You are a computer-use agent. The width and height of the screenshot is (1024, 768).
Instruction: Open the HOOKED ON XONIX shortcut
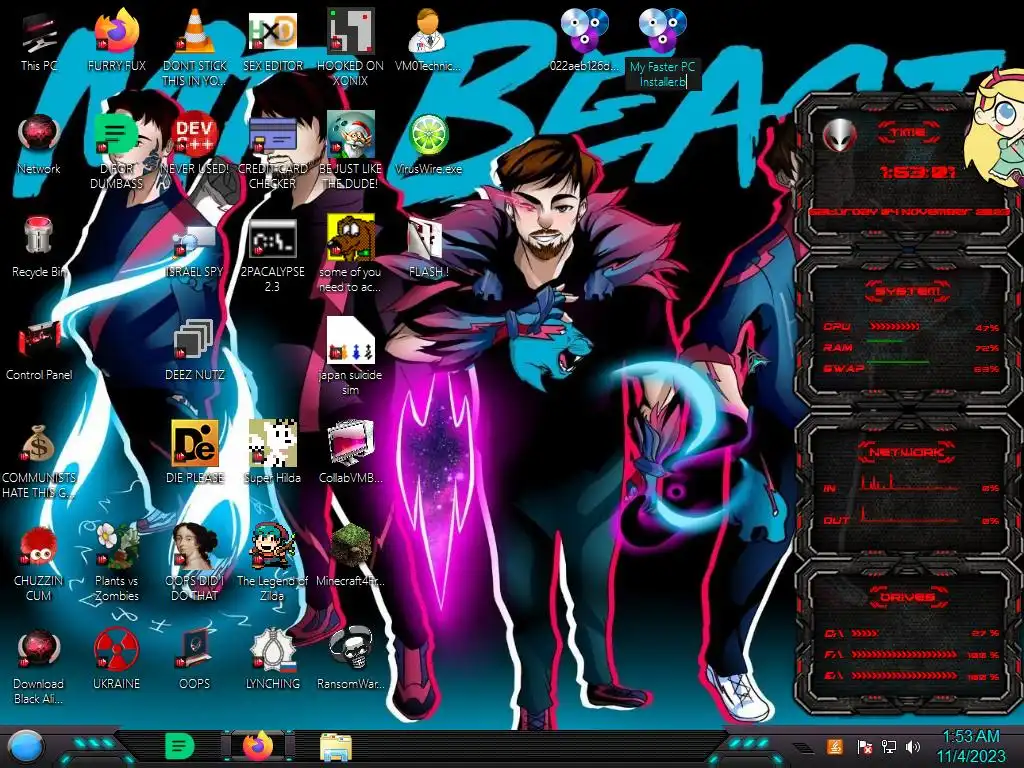coord(350,47)
